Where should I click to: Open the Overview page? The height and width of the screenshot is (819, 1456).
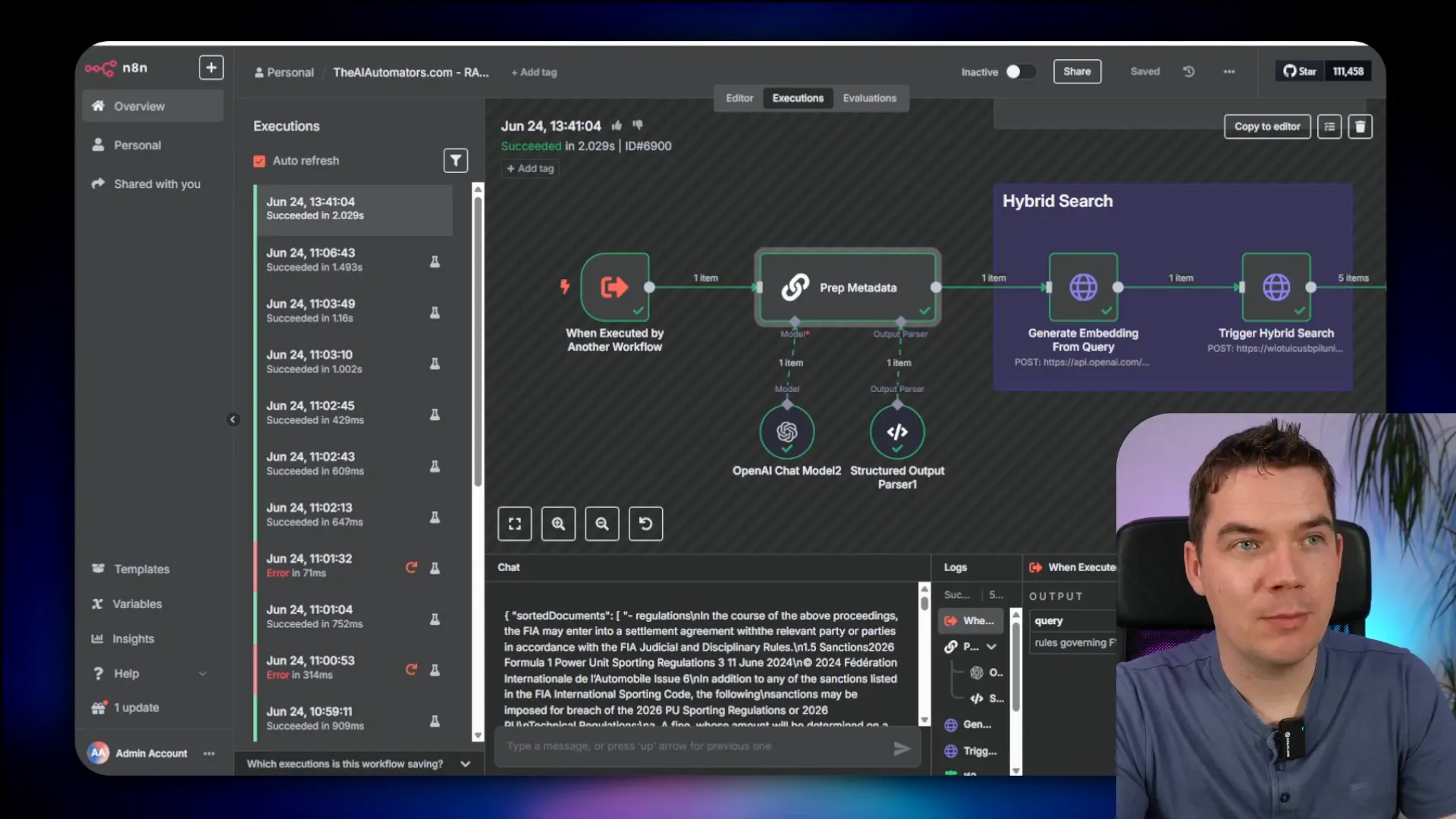coord(152,106)
